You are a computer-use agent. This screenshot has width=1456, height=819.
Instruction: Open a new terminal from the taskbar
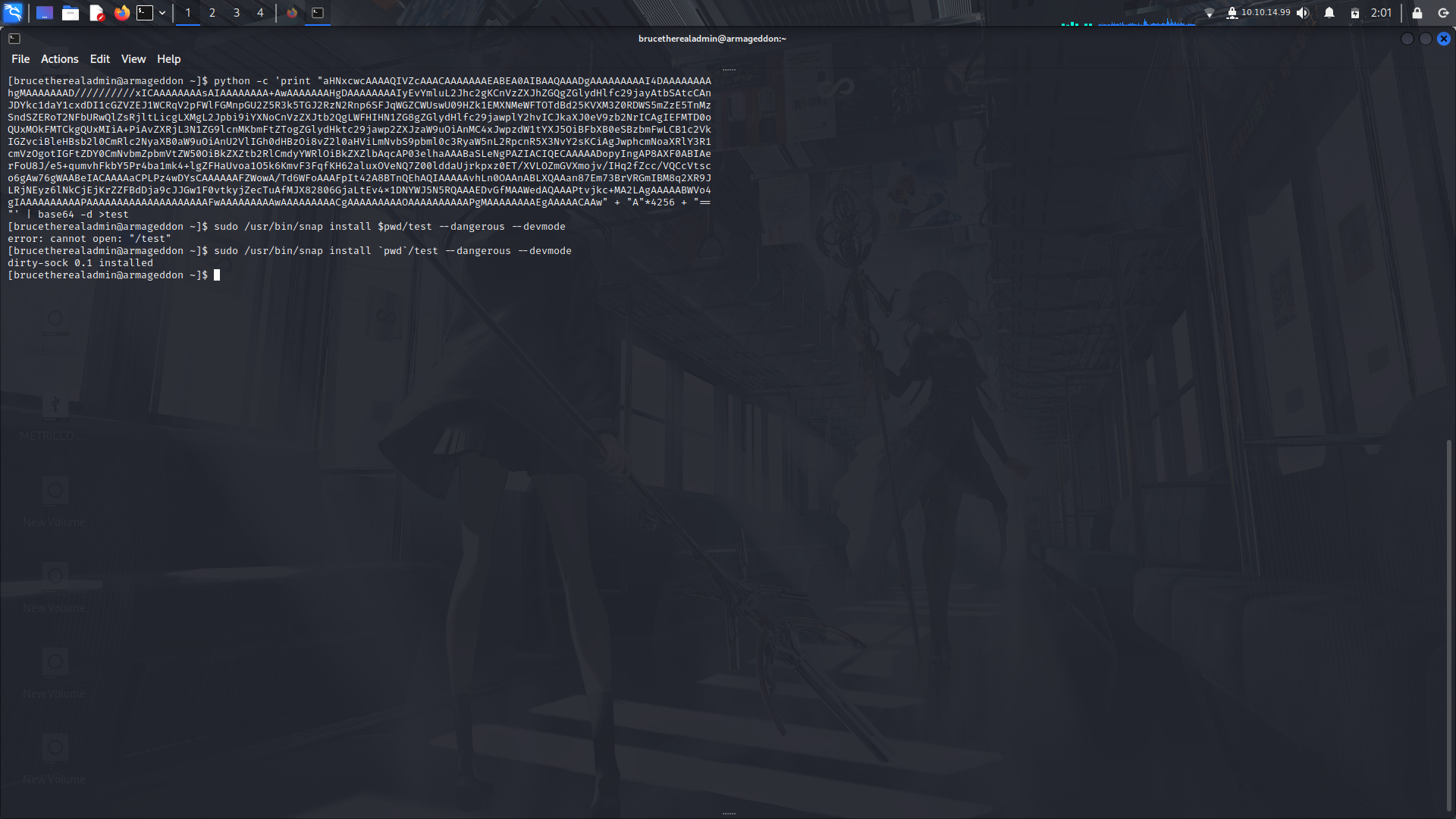[145, 13]
